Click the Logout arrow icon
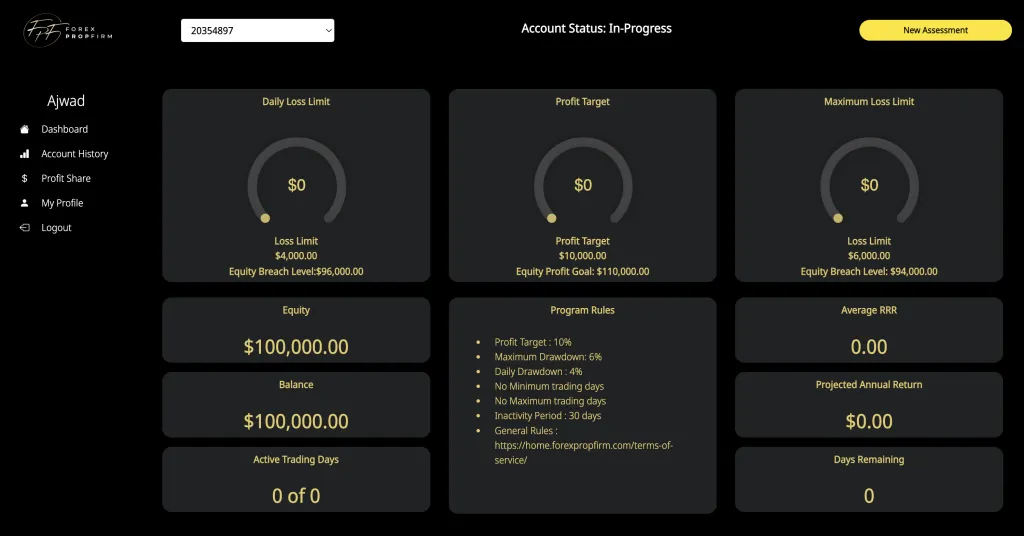The height and width of the screenshot is (536, 1024). (x=25, y=228)
